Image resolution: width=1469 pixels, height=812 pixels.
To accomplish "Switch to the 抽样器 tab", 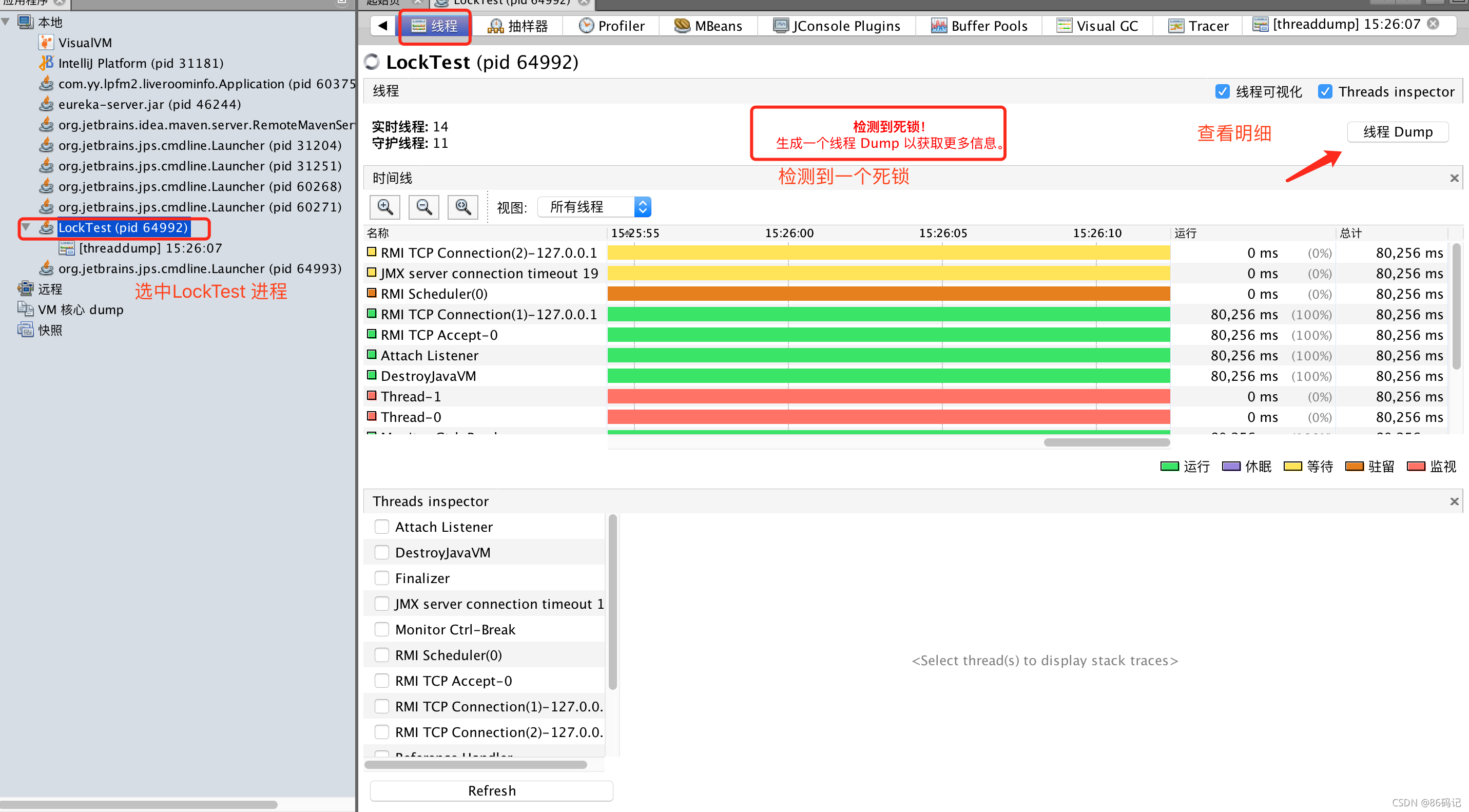I will (518, 26).
